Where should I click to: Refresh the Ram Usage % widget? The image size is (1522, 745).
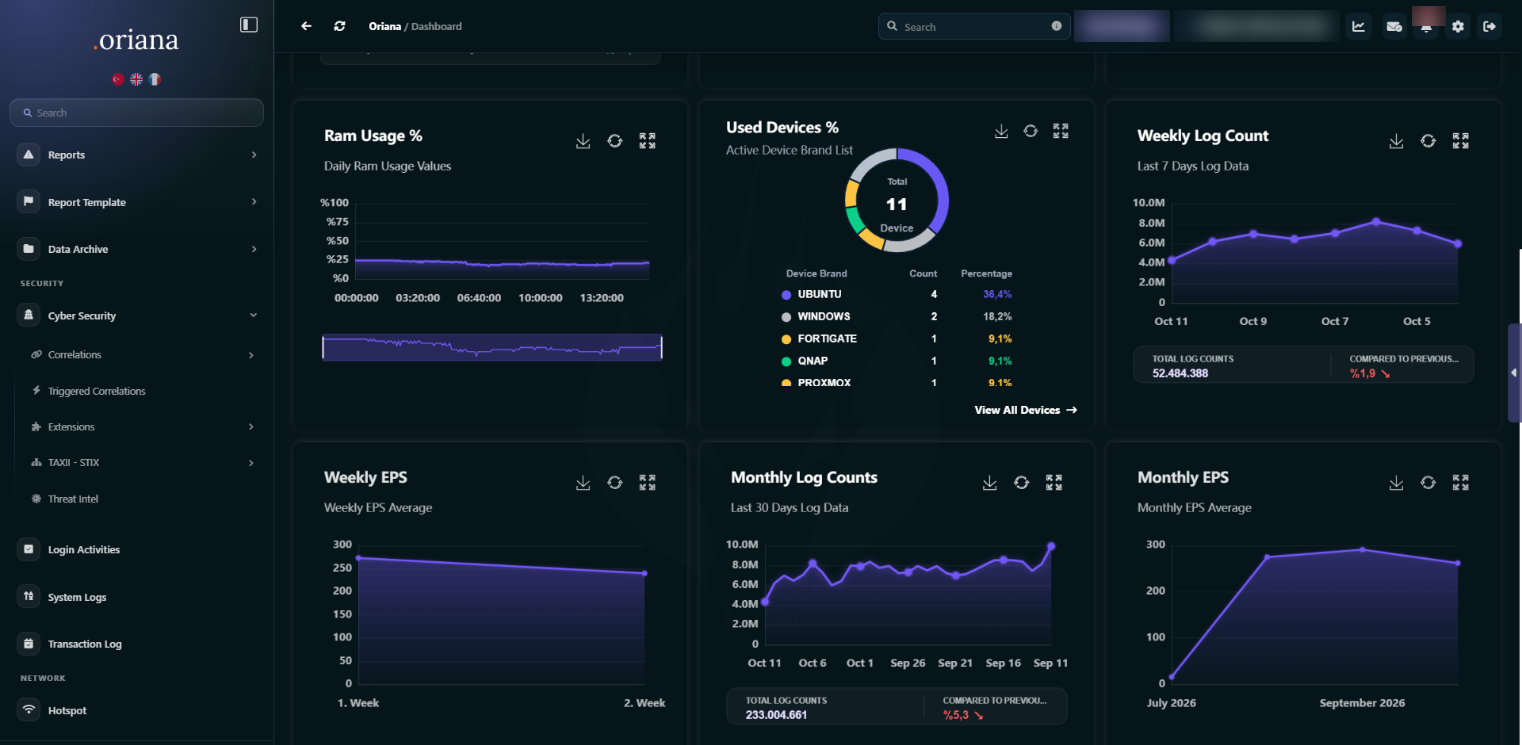[615, 141]
